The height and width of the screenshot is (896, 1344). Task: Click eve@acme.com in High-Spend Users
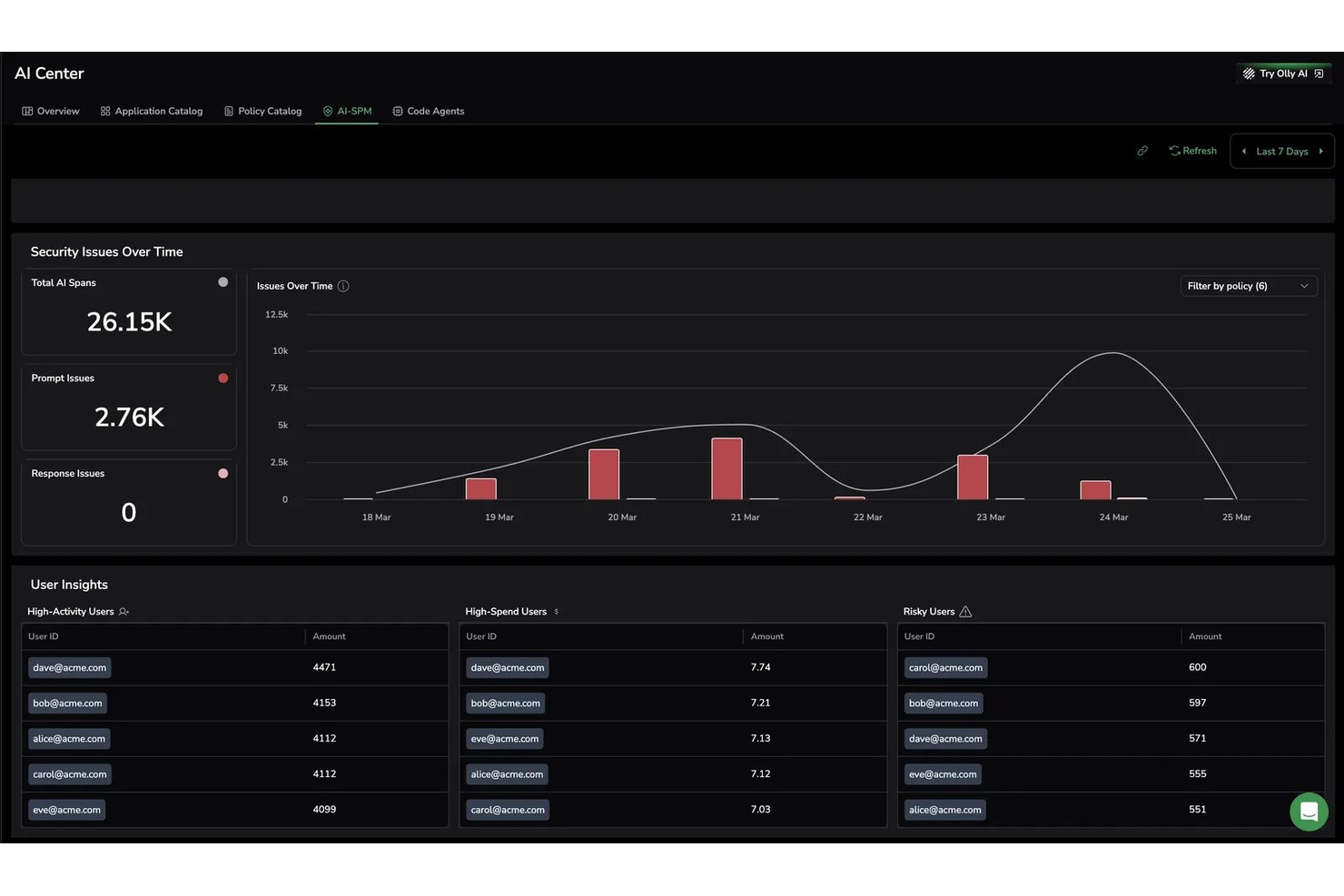point(505,739)
